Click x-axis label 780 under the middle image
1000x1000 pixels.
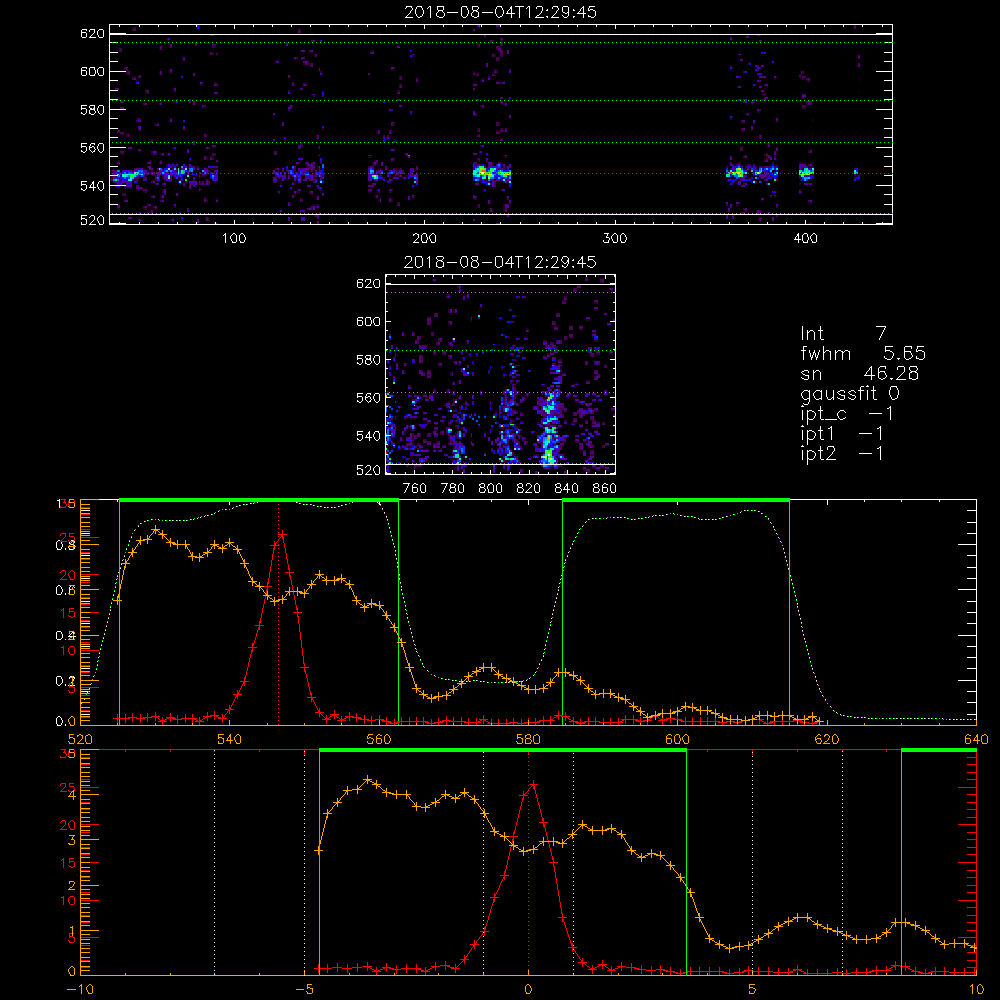point(453,489)
